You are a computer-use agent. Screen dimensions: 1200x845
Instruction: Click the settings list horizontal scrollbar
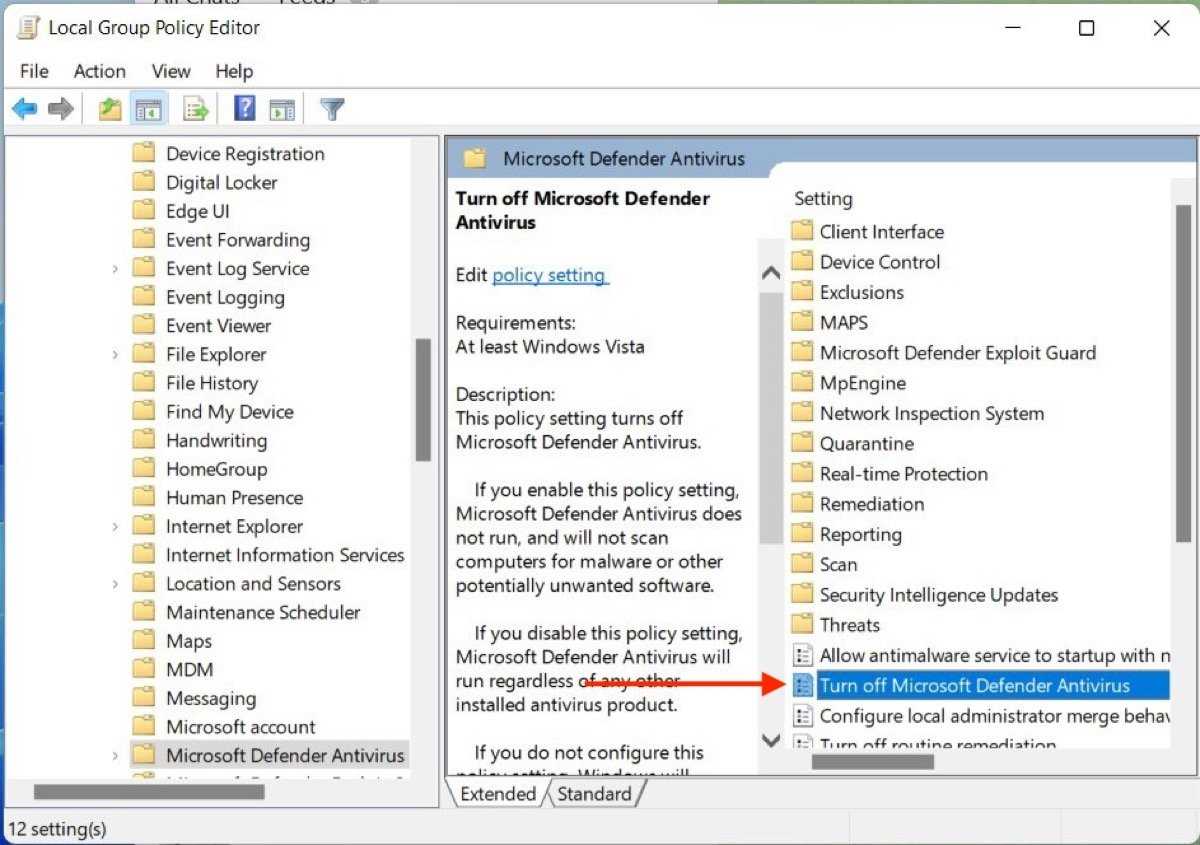tap(872, 762)
